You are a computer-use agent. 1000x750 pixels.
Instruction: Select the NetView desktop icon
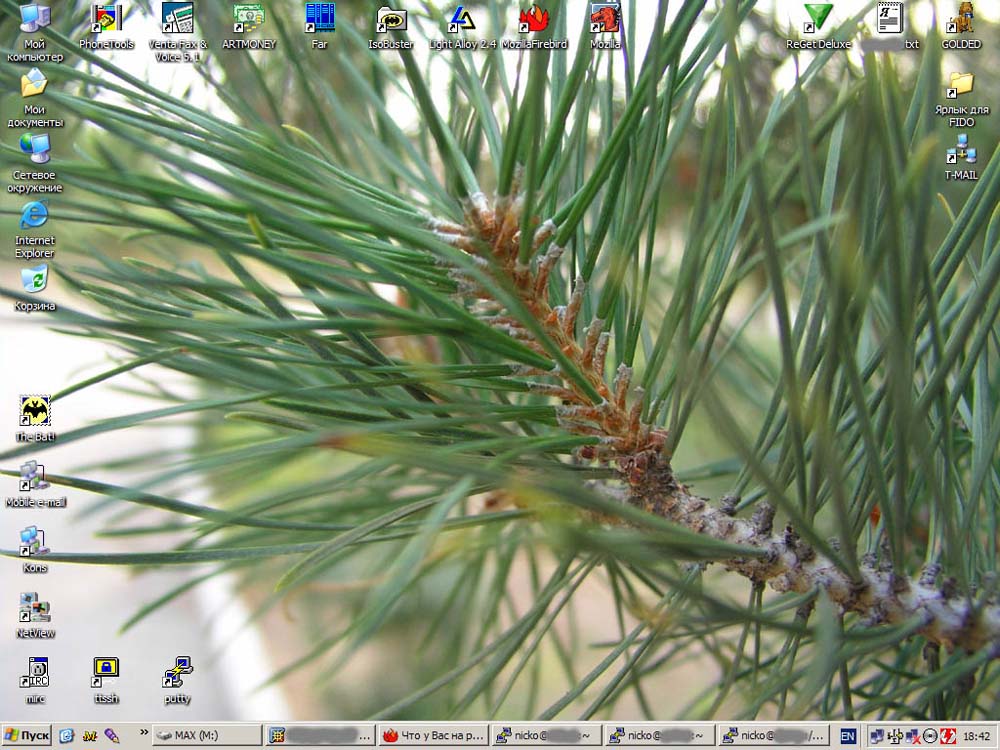tap(35, 608)
